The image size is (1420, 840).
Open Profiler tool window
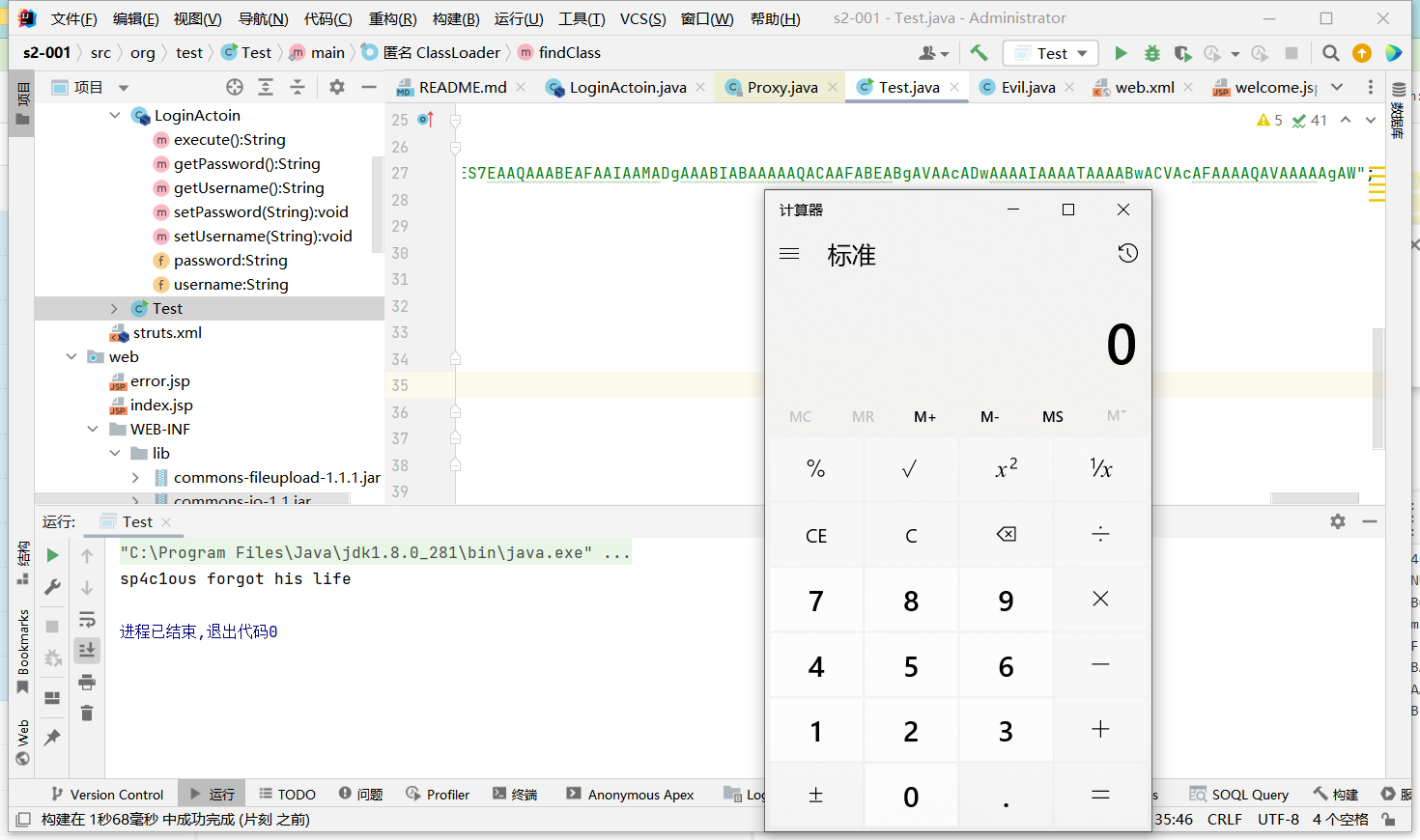(x=438, y=795)
